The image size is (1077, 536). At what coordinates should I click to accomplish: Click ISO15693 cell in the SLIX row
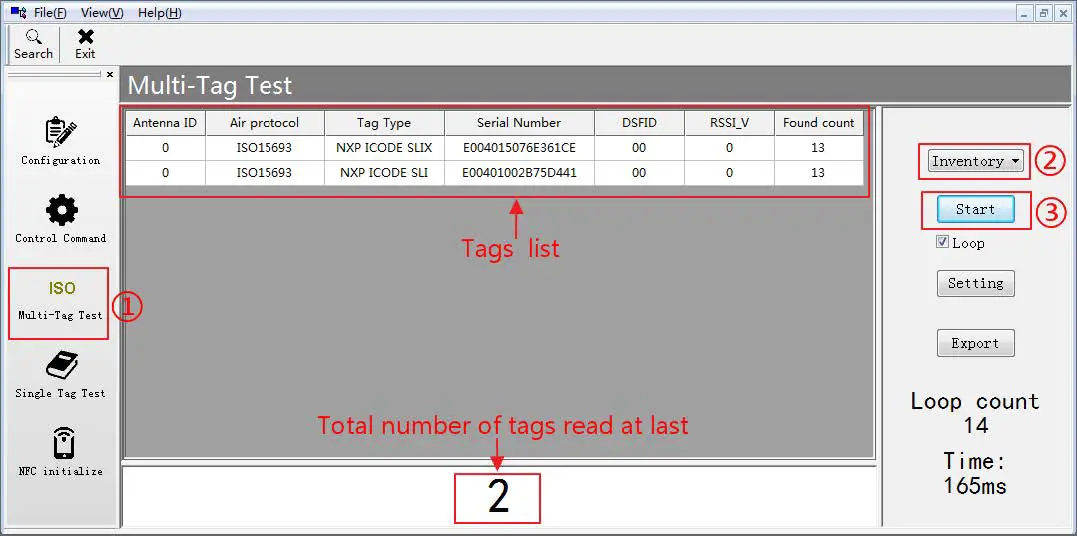click(264, 148)
